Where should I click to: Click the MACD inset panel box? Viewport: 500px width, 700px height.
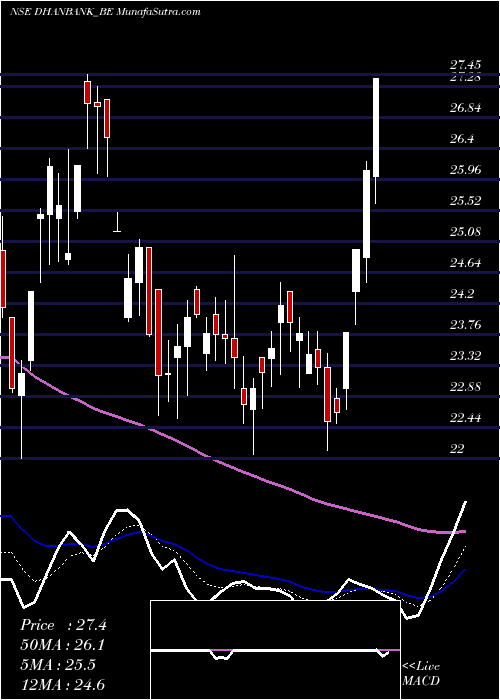coord(275,650)
